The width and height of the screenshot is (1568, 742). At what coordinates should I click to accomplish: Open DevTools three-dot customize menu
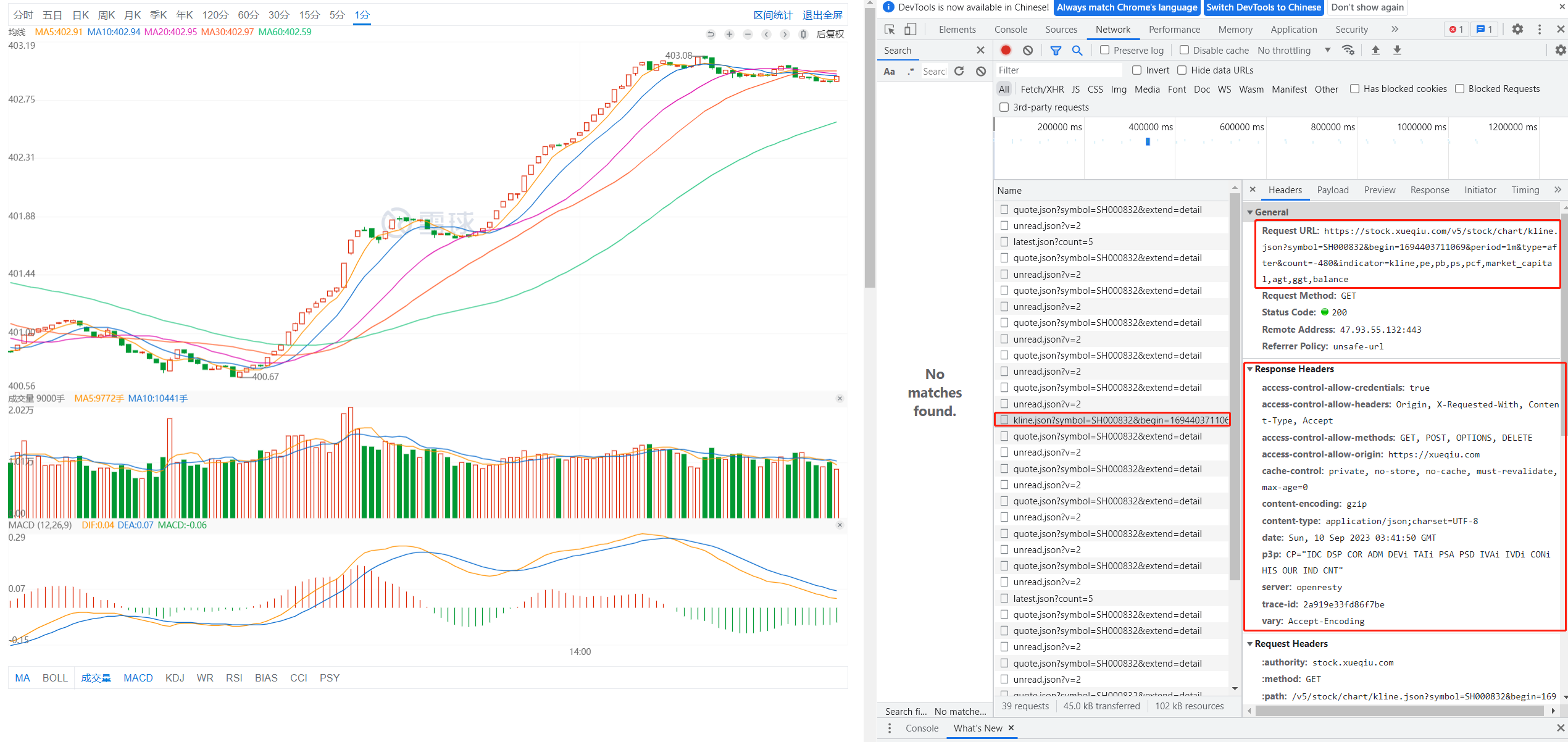click(1540, 30)
